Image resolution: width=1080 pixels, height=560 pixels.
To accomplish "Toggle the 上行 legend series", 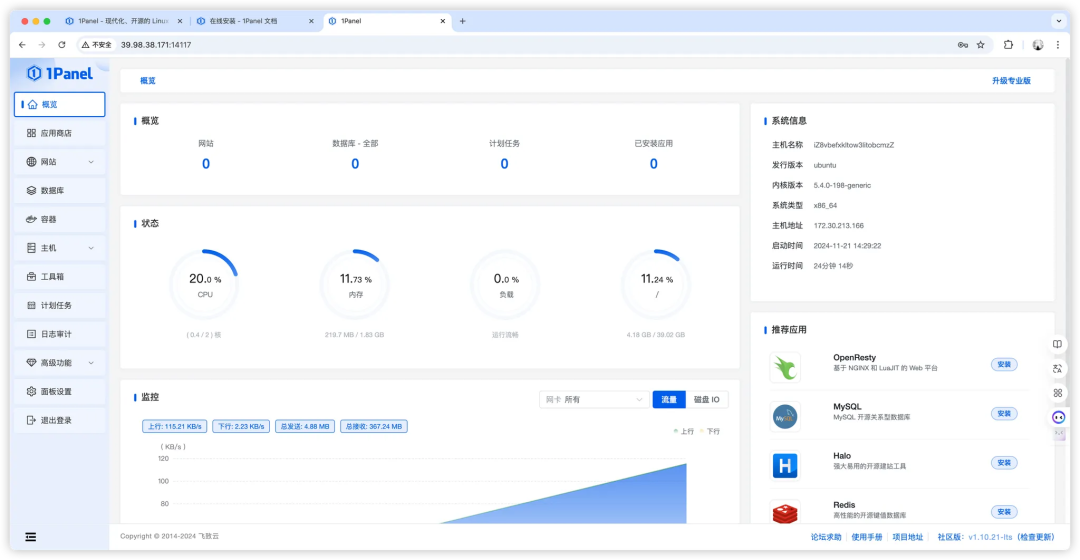I will pos(684,431).
